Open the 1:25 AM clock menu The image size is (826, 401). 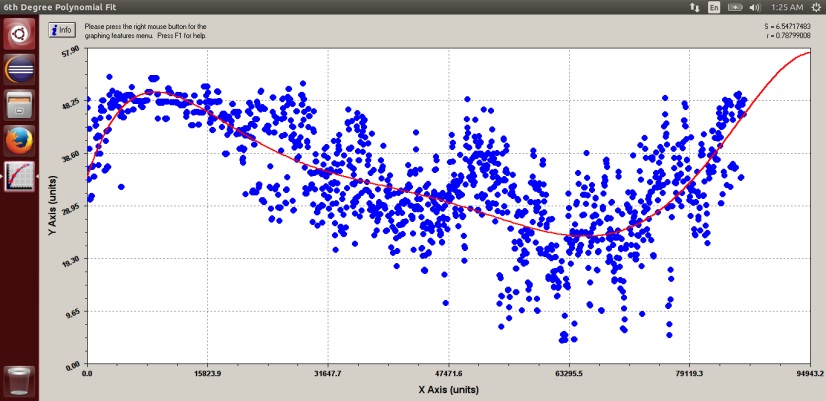click(x=786, y=7)
